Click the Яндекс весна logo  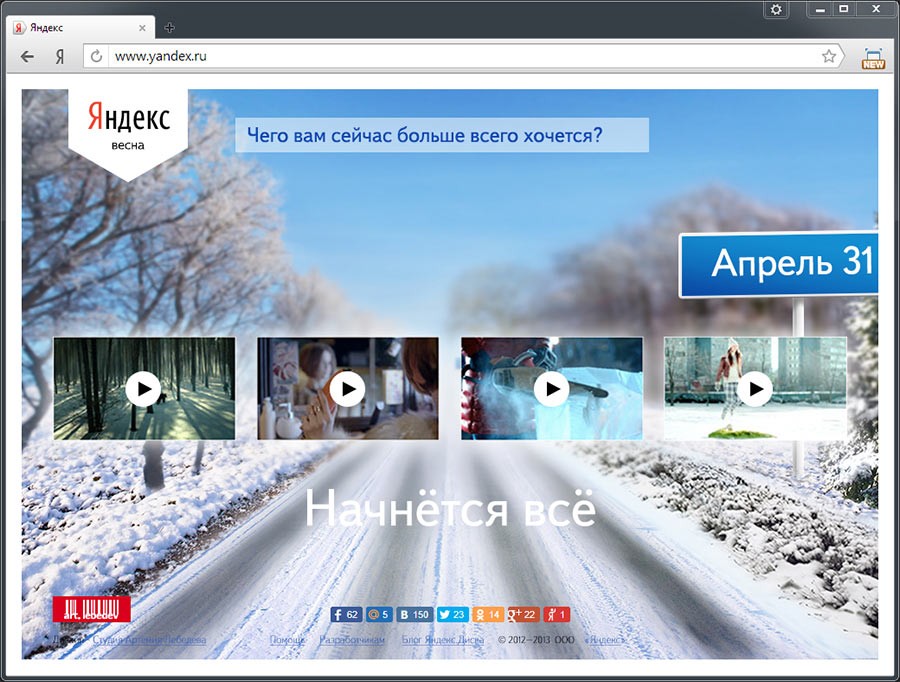click(127, 127)
